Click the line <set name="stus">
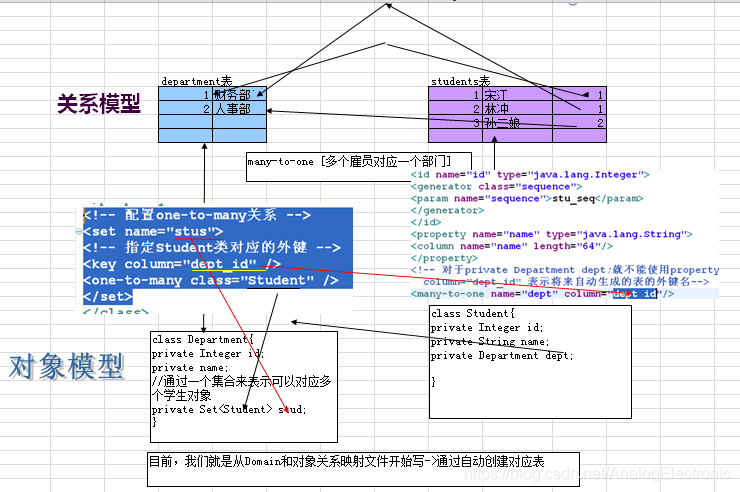 pyautogui.click(x=153, y=232)
